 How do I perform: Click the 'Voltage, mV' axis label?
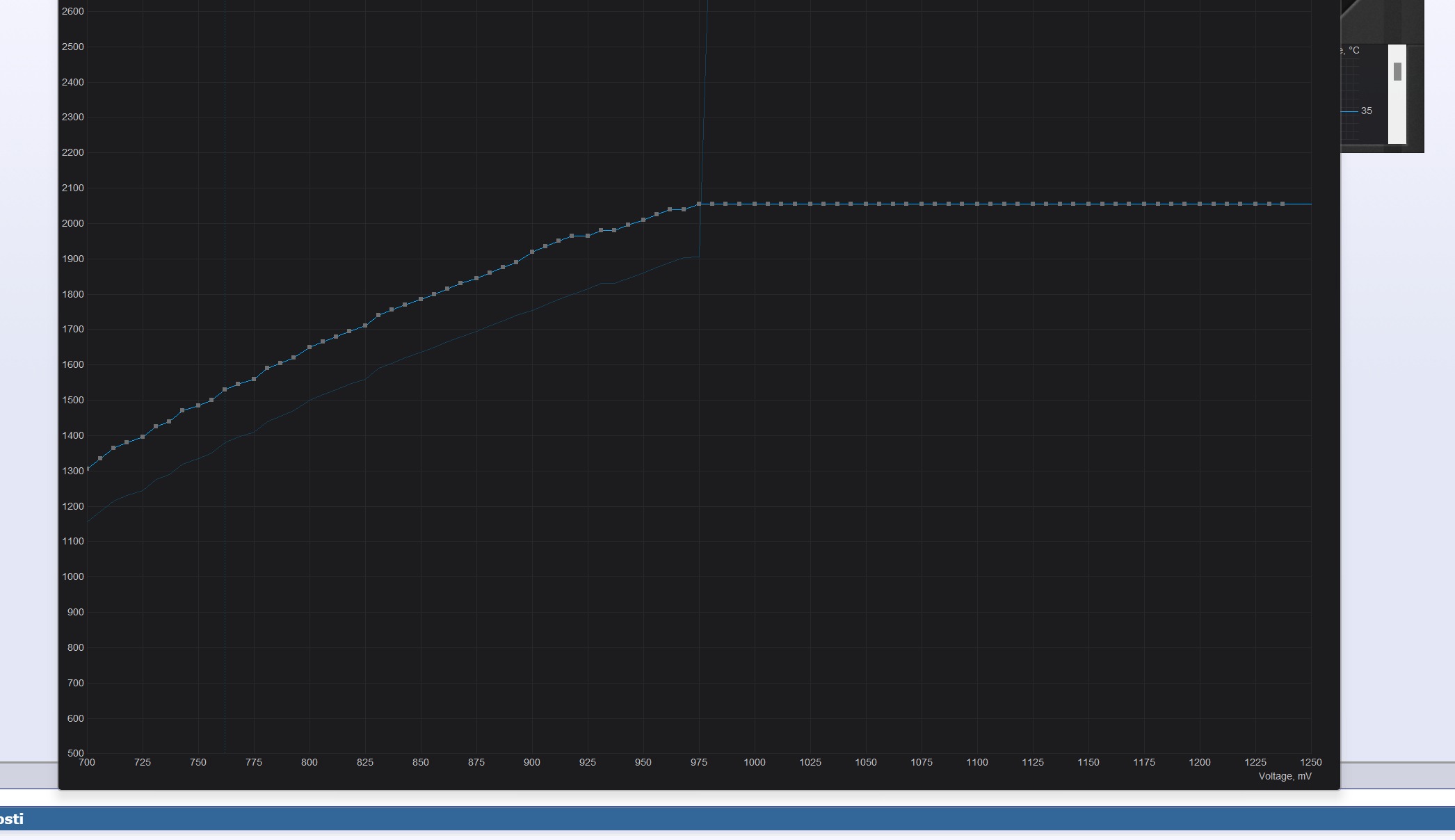1285,776
